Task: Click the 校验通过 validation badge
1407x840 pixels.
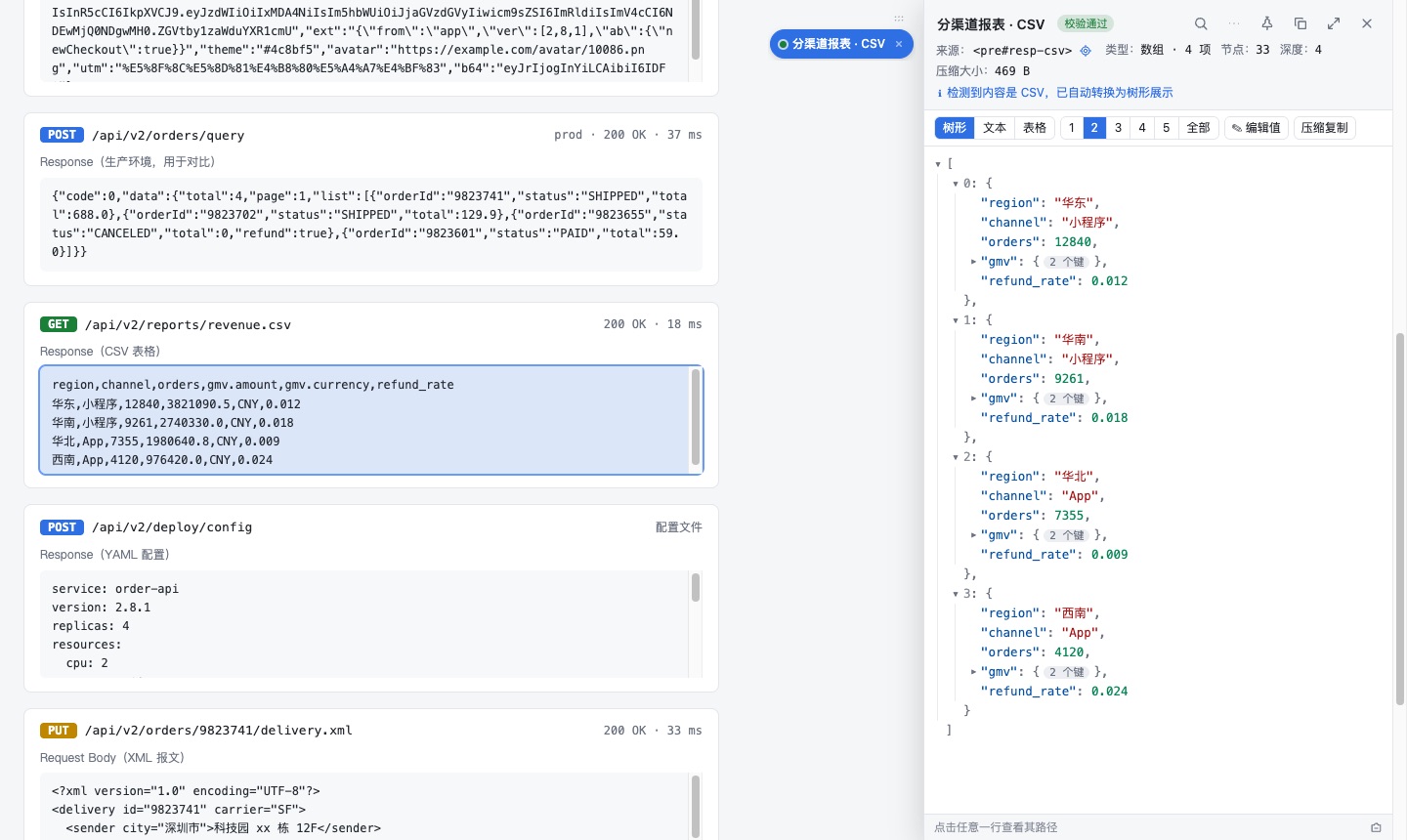Action: [1087, 23]
